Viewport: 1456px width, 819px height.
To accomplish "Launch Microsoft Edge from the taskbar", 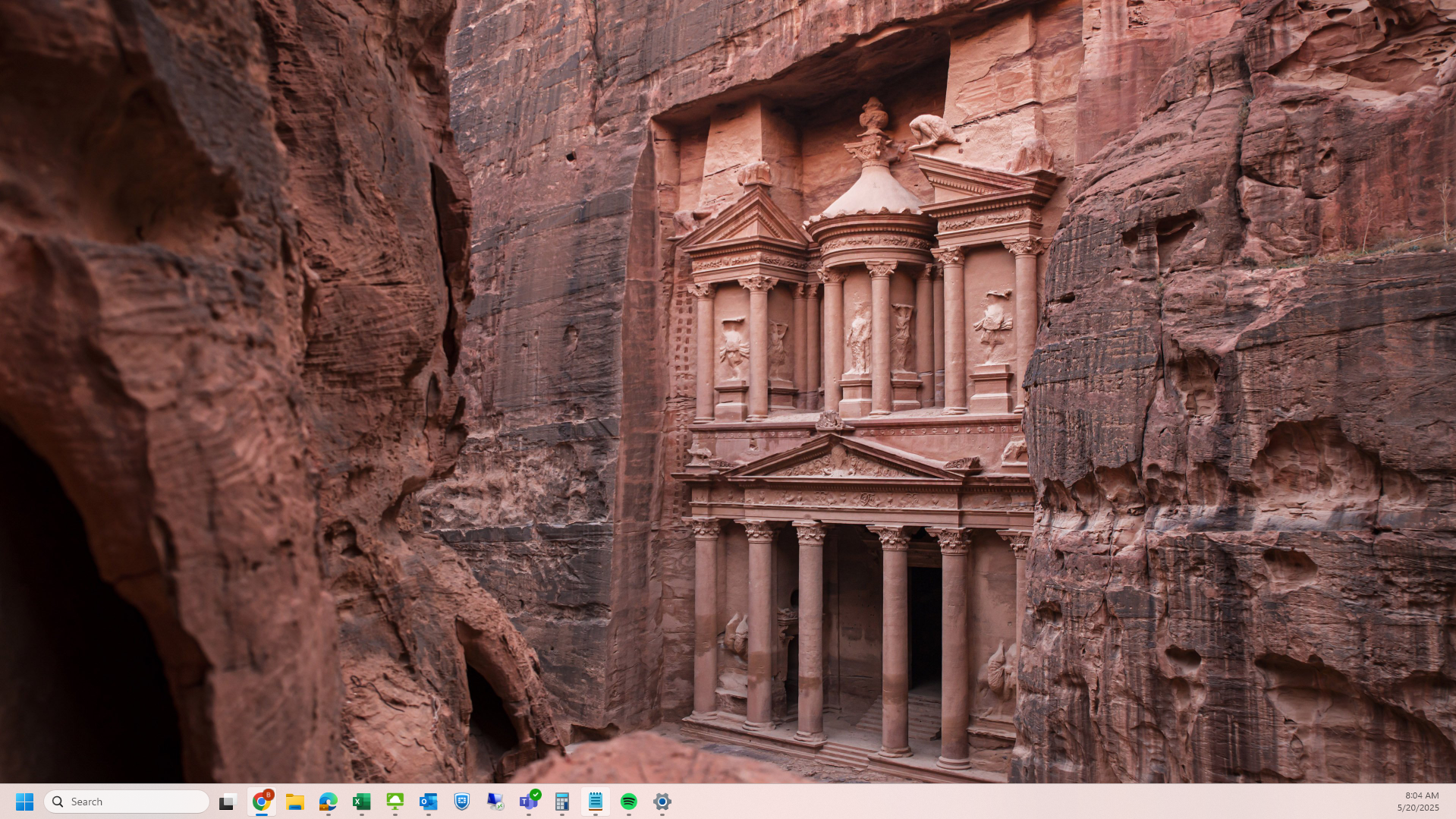I will pyautogui.click(x=329, y=802).
